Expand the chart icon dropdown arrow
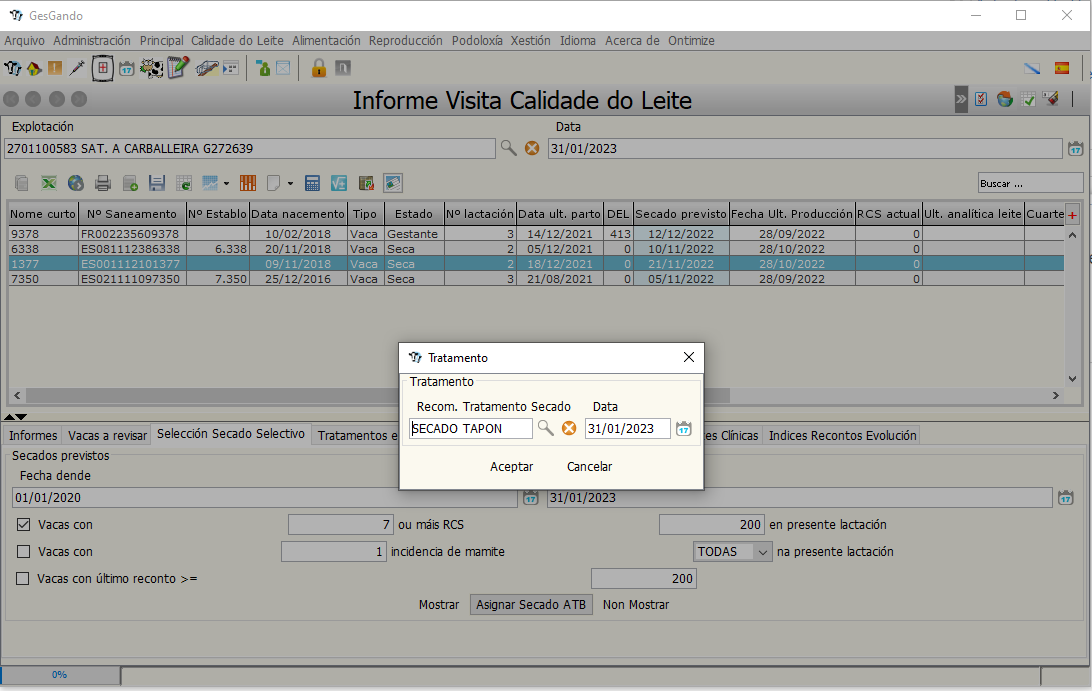The image size is (1092, 691). (x=226, y=184)
